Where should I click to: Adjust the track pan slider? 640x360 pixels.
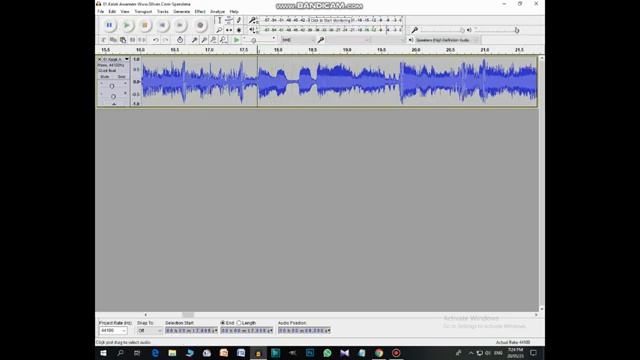click(x=113, y=96)
